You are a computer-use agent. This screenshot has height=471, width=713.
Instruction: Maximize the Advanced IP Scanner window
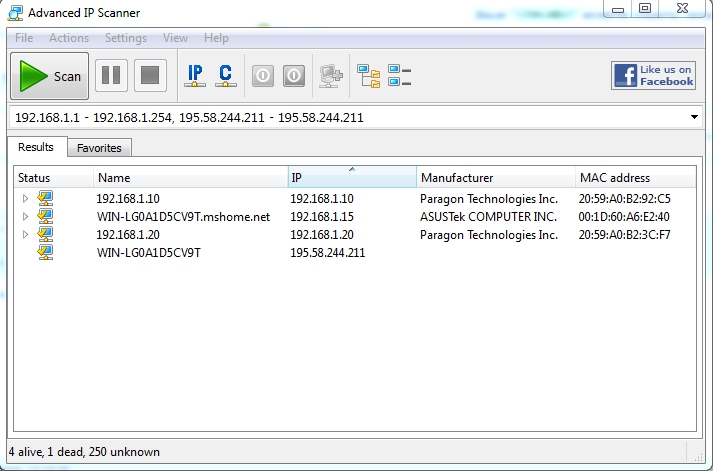tap(645, 8)
